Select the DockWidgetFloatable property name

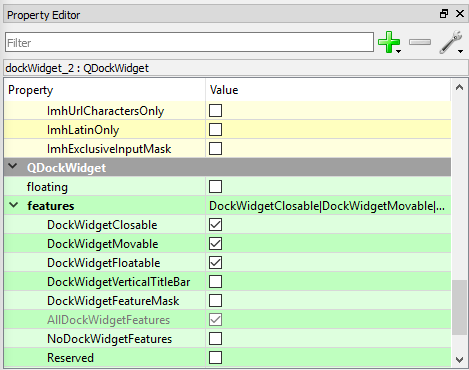(104, 263)
